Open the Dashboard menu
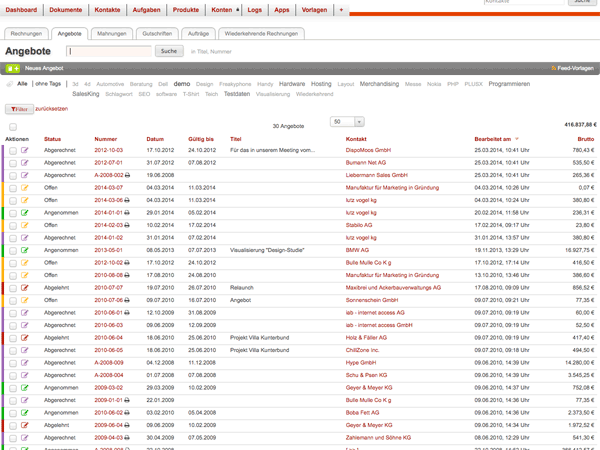Viewport: 600px width, 450px height. 21,10
